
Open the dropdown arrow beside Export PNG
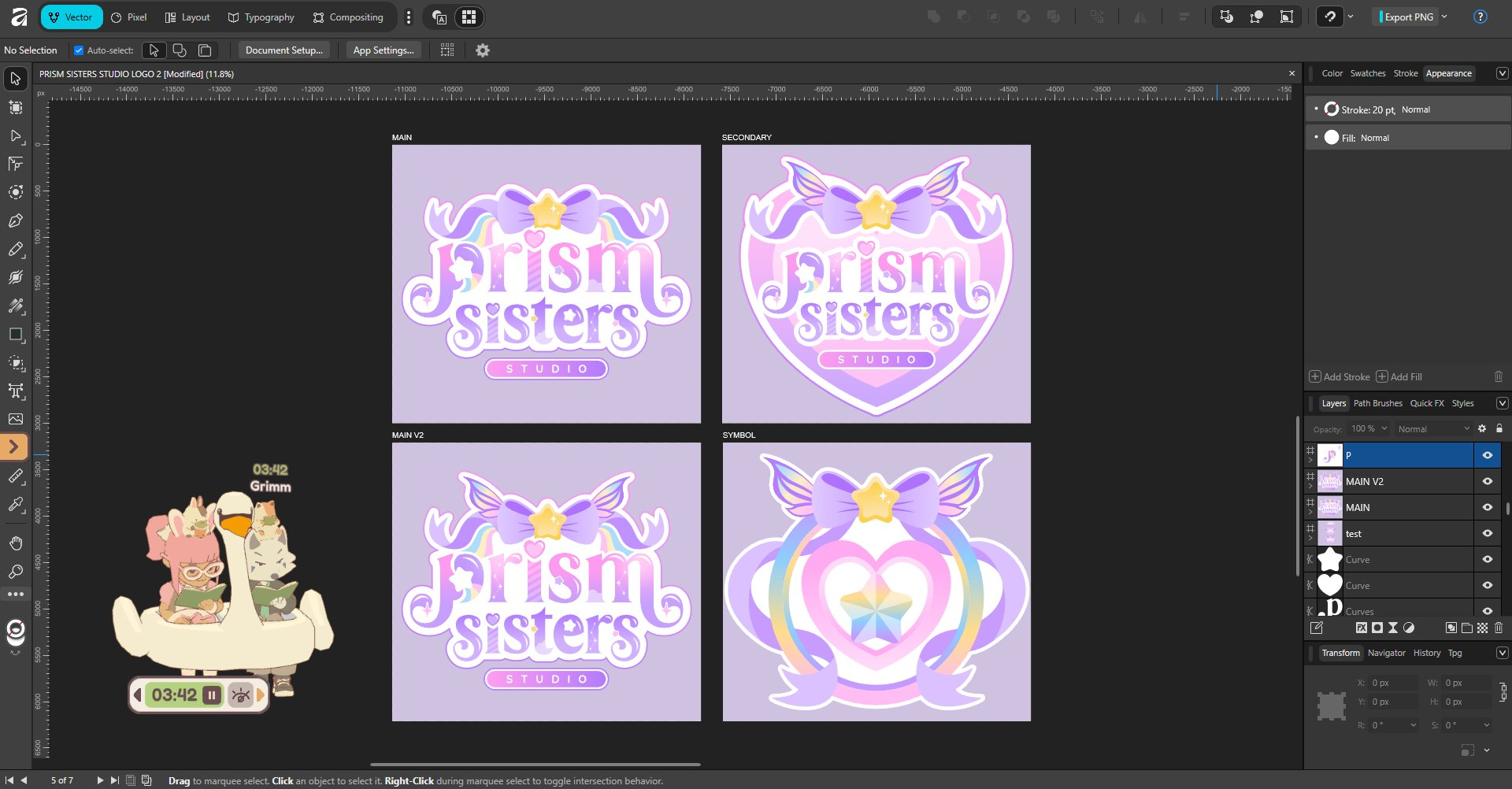click(1444, 17)
